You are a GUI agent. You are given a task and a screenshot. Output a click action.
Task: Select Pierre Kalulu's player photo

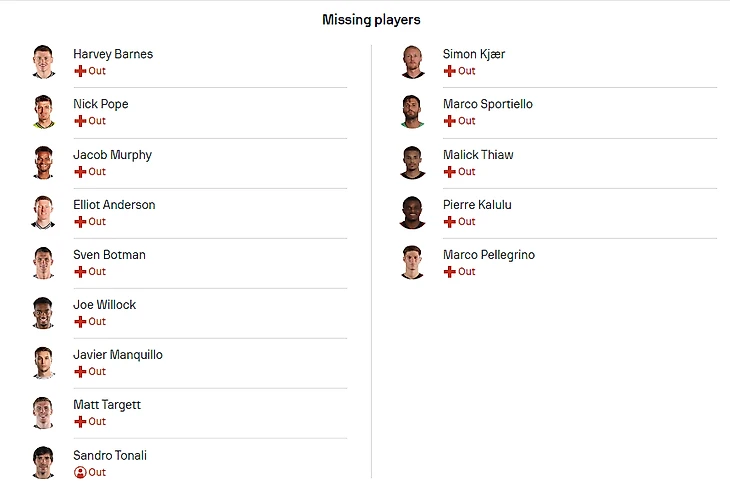[412, 213]
